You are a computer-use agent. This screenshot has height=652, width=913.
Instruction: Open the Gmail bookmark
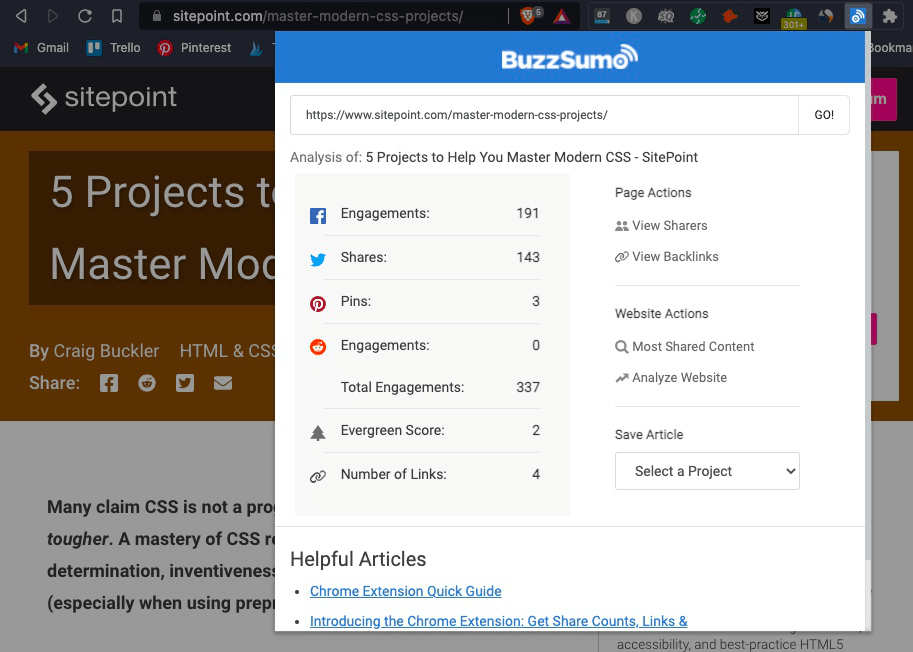[x=41, y=48]
